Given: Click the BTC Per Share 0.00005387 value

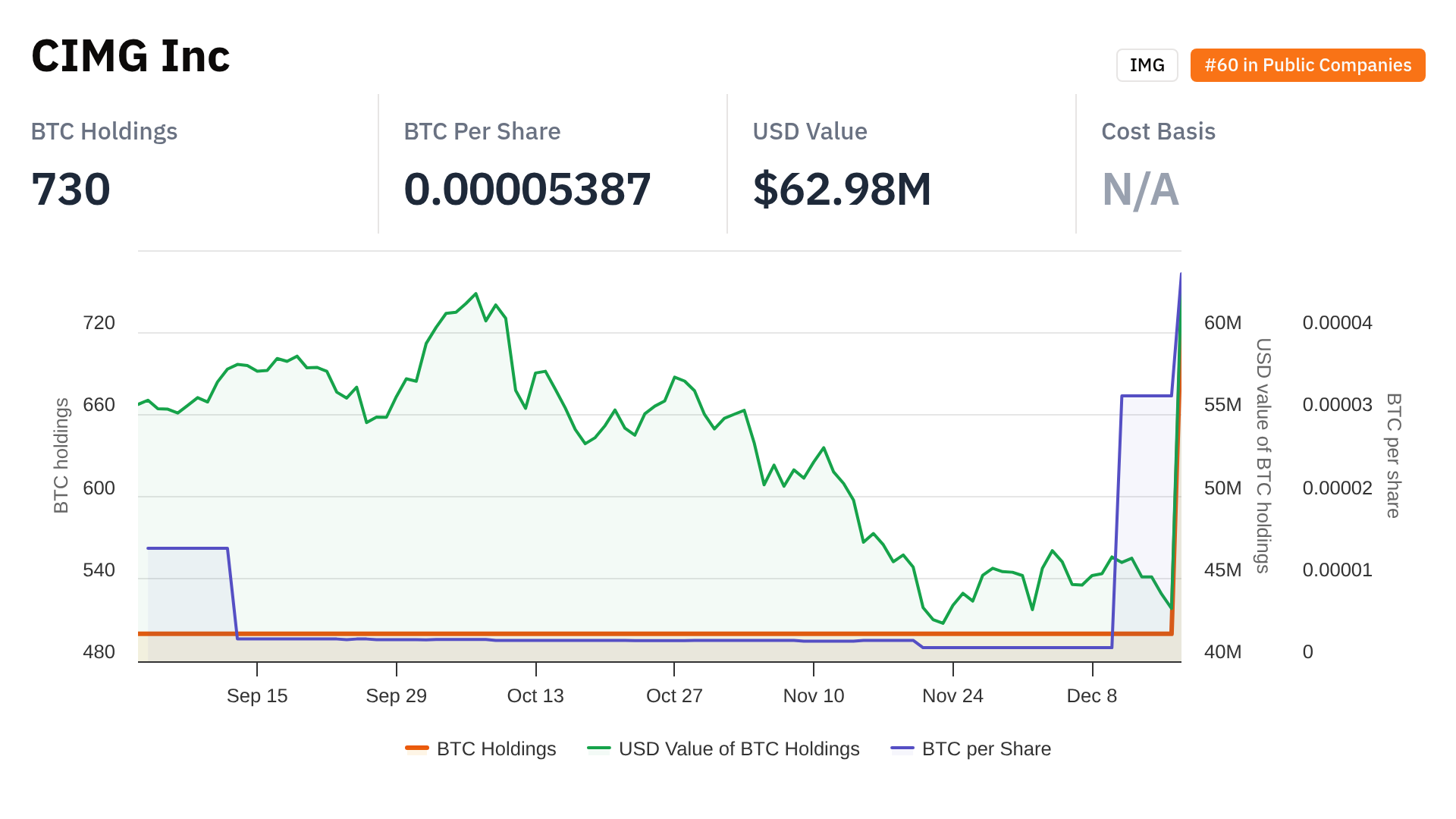Looking at the screenshot, I should (x=527, y=190).
